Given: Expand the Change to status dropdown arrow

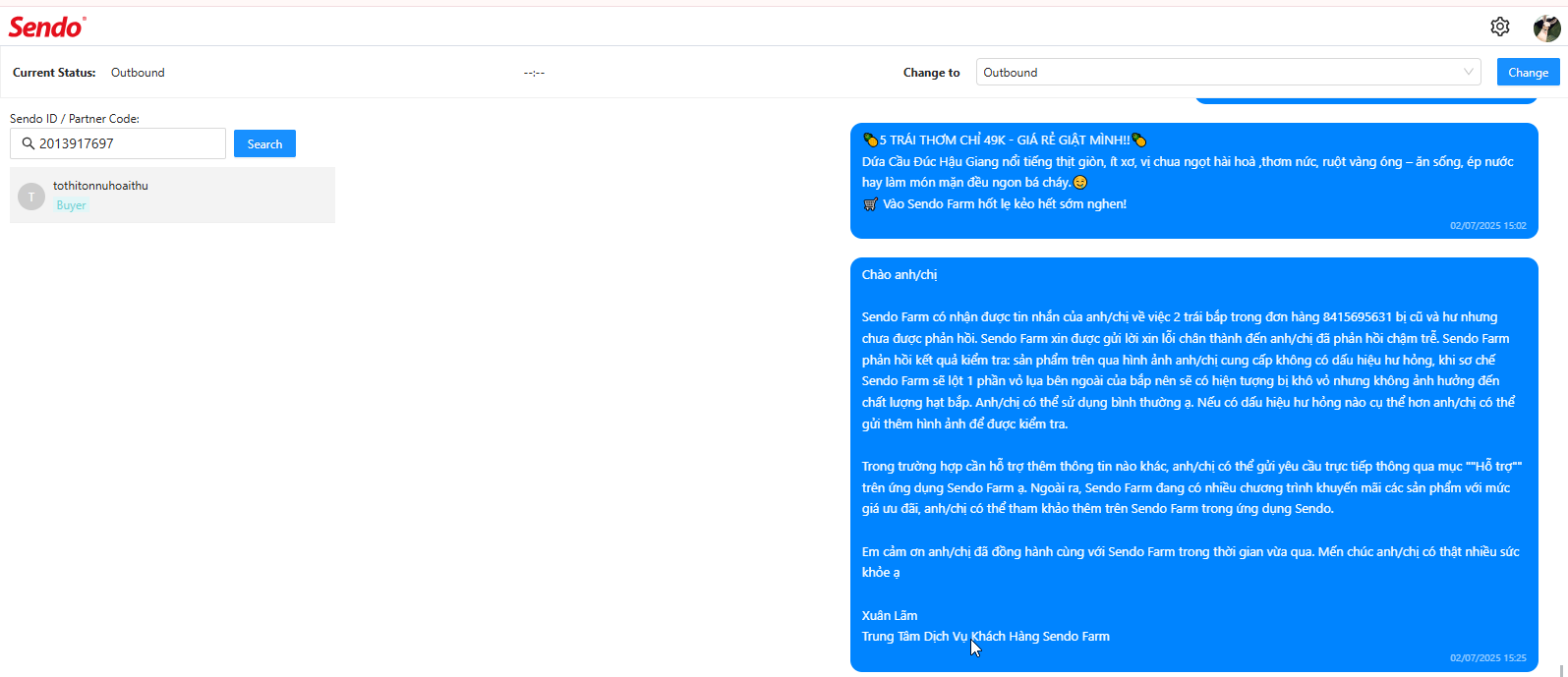Looking at the screenshot, I should click(x=1468, y=72).
